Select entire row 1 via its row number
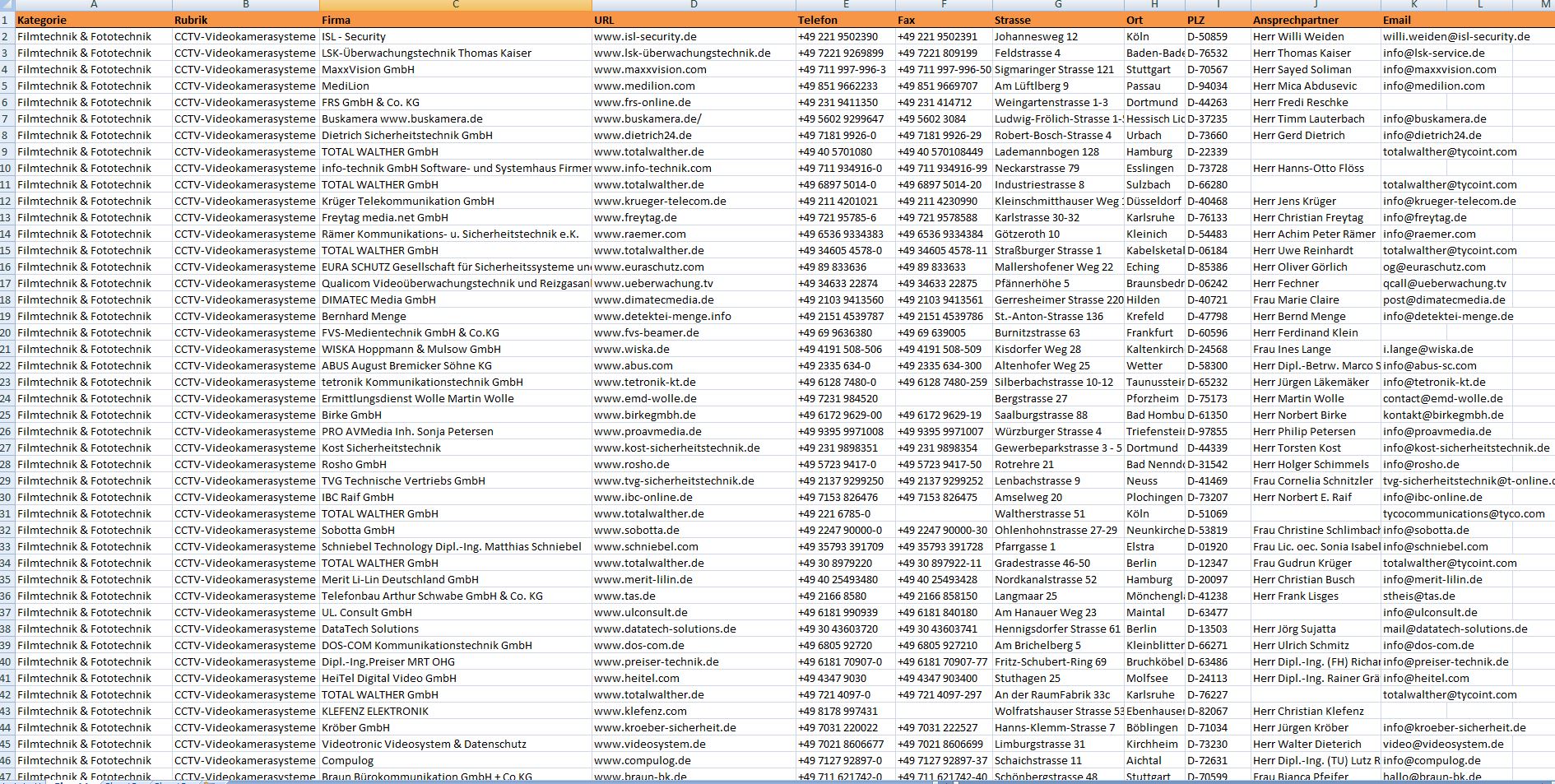 point(7,20)
